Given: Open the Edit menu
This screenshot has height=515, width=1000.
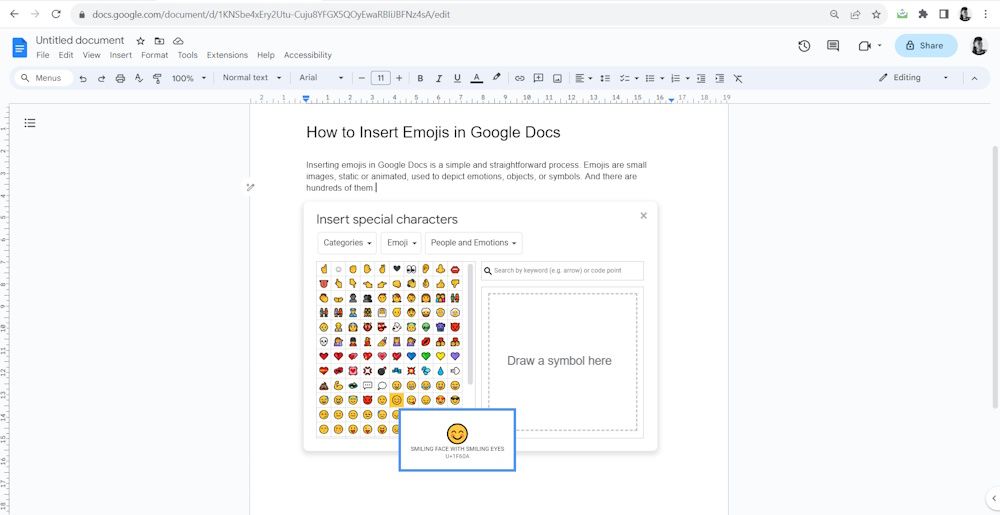Looking at the screenshot, I should coord(66,55).
